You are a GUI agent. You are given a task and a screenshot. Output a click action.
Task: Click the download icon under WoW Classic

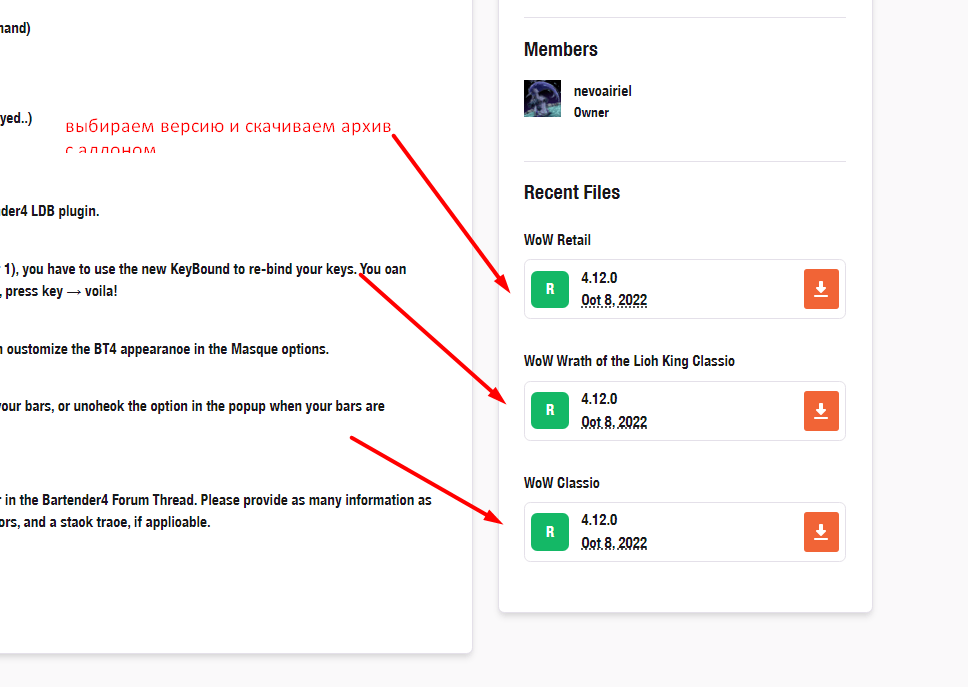click(x=821, y=531)
